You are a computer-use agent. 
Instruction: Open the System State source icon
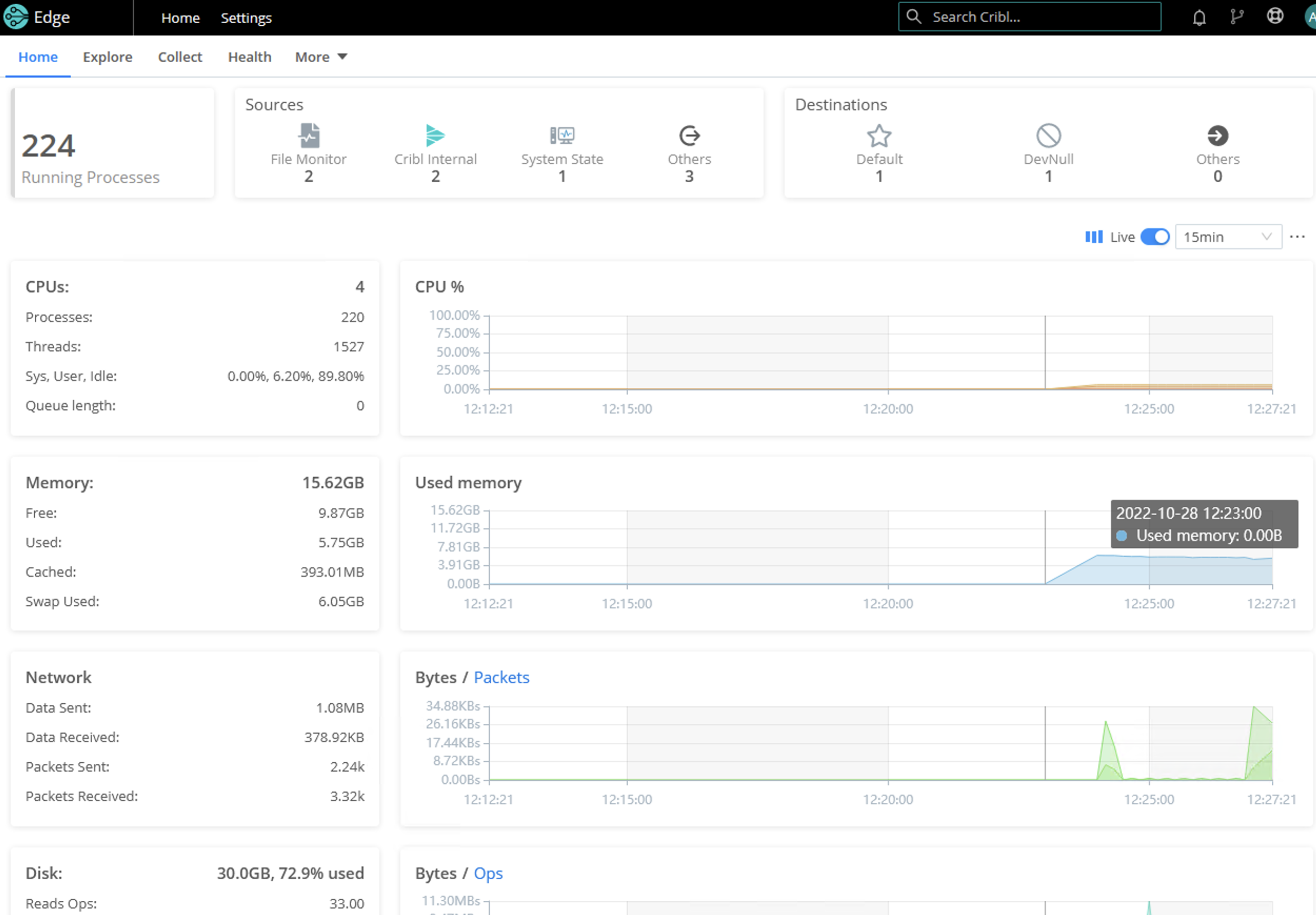coord(562,136)
